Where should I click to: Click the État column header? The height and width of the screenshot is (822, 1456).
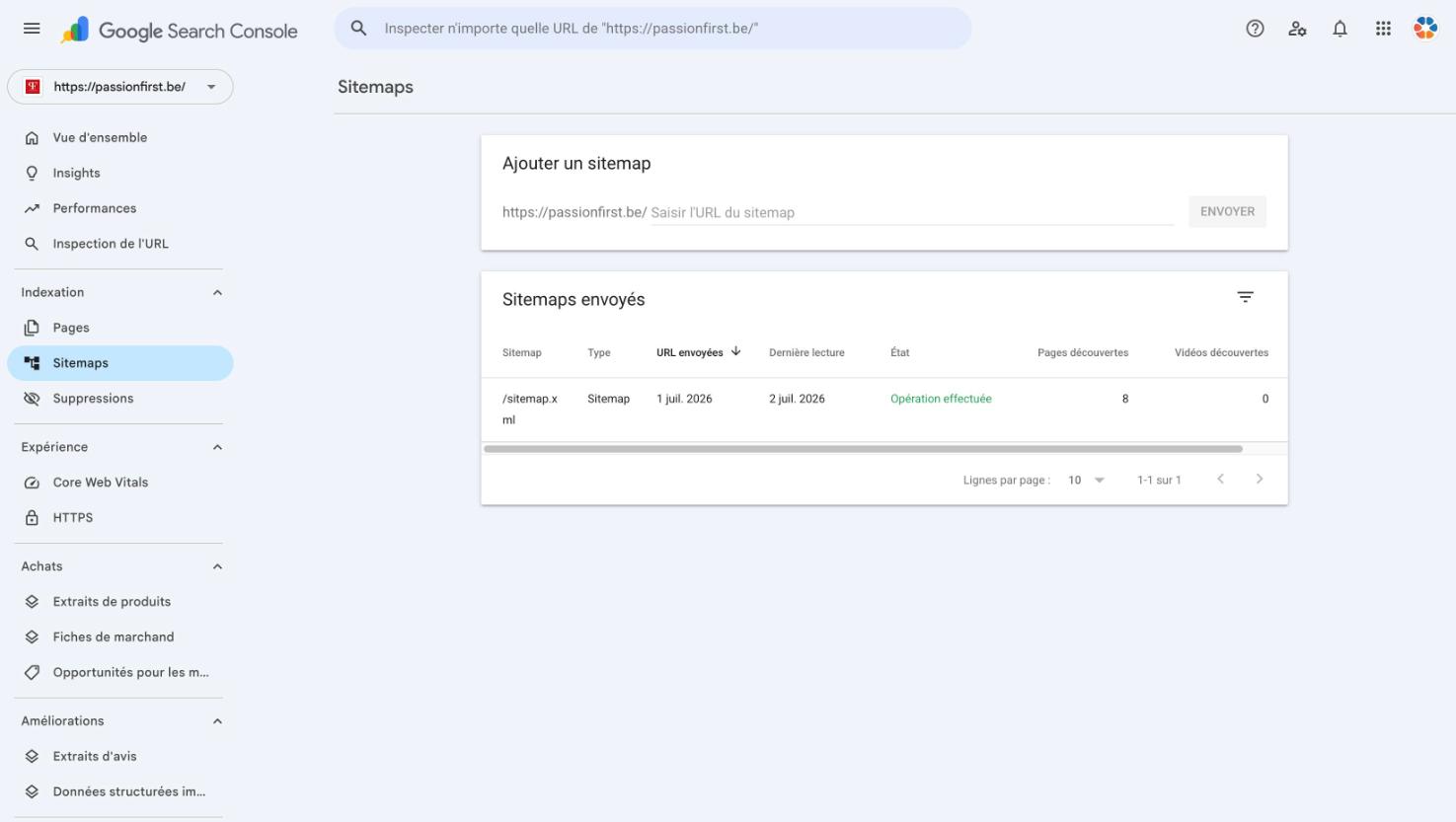tap(899, 352)
